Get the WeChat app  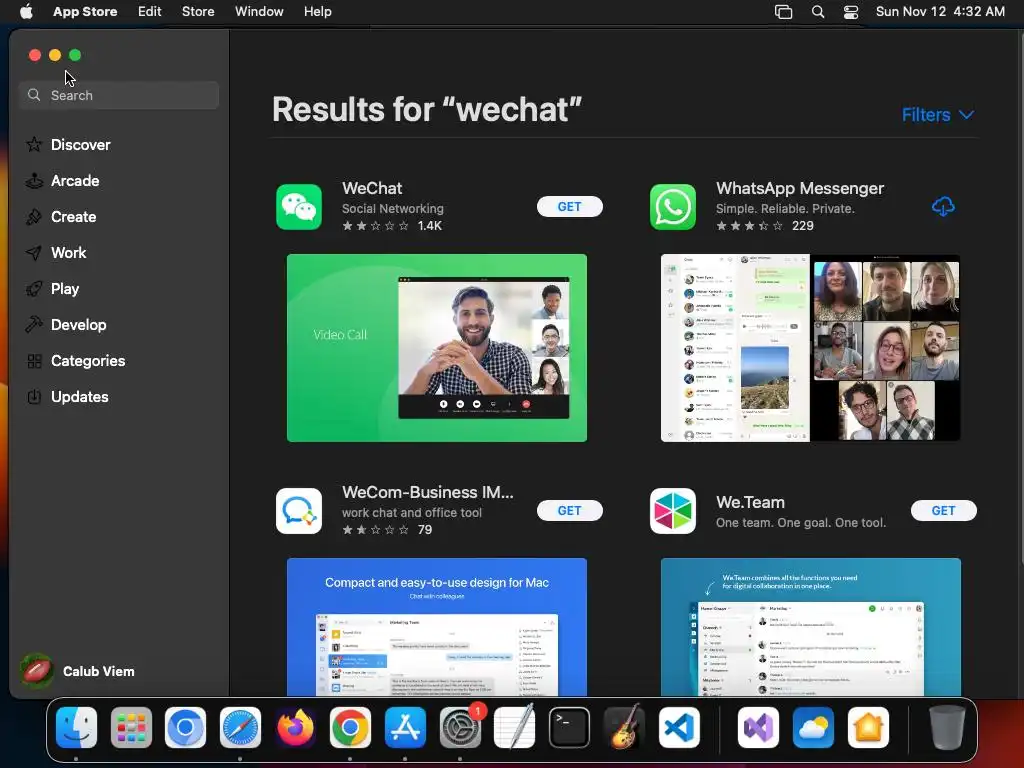569,206
